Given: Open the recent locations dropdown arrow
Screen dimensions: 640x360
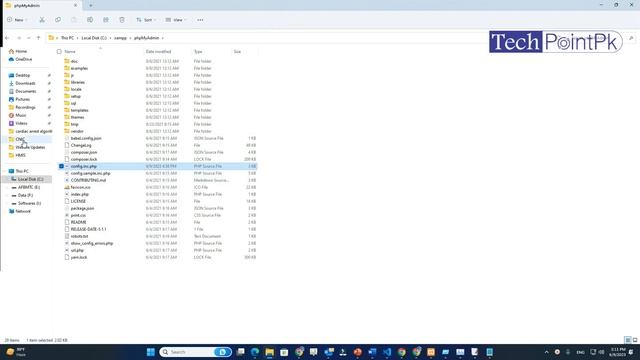Looking at the screenshot, I should point(29,38).
